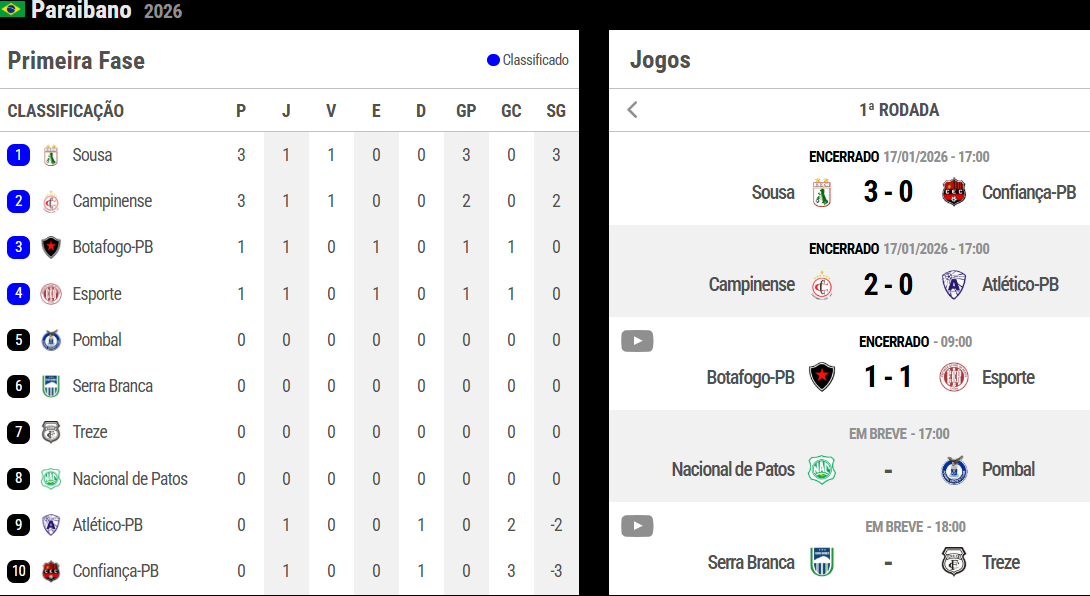Click the Confiança-PB crest in Sousa match
The image size is (1090, 596).
(955, 192)
